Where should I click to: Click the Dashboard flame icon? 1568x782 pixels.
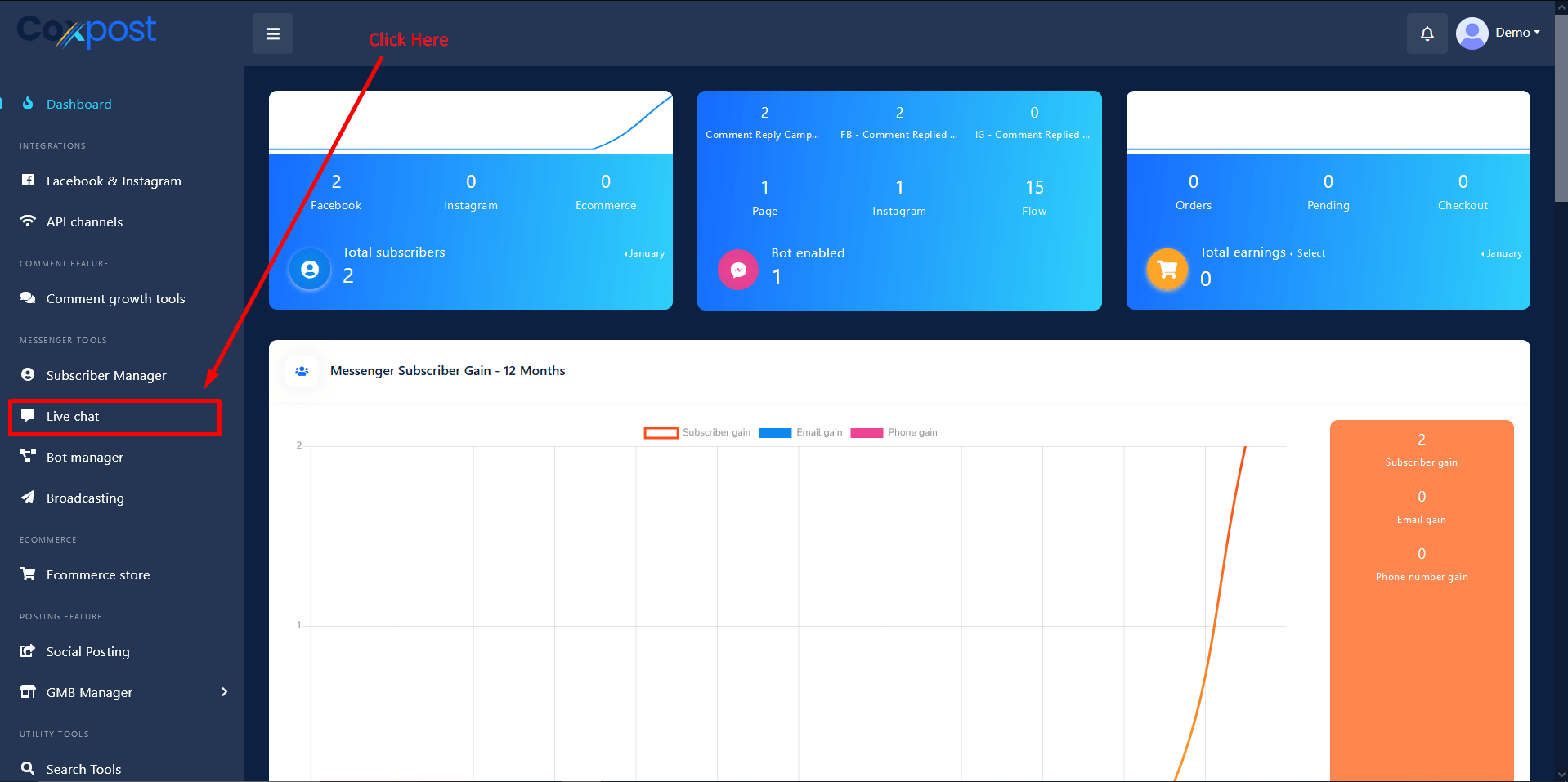[x=28, y=103]
